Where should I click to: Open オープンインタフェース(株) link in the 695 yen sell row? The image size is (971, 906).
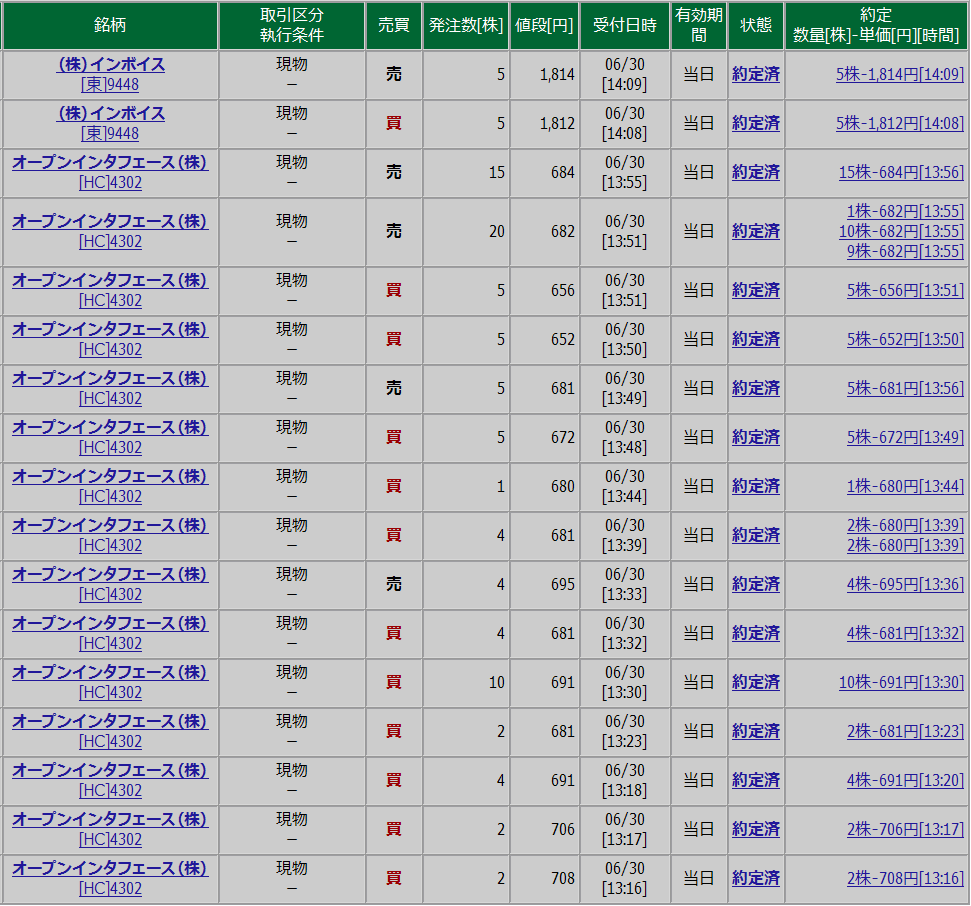click(x=110, y=574)
